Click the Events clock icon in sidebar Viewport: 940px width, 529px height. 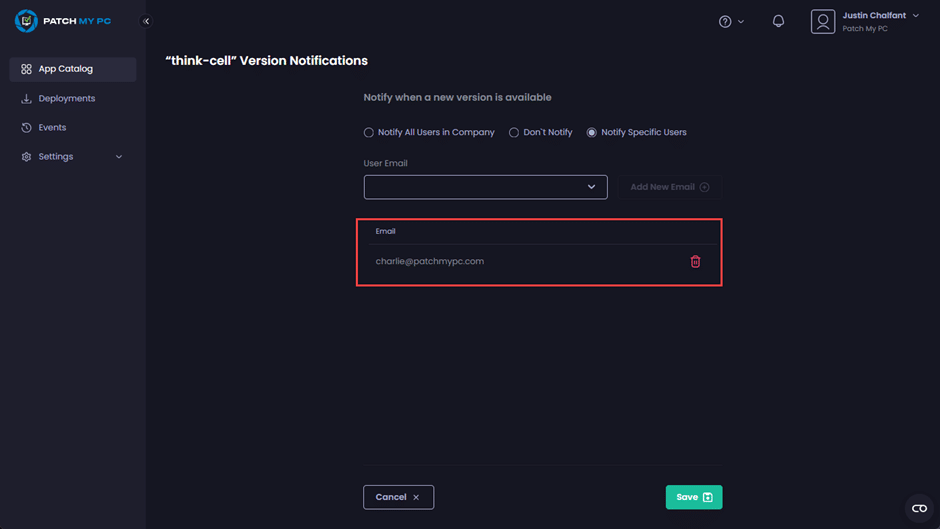27,128
